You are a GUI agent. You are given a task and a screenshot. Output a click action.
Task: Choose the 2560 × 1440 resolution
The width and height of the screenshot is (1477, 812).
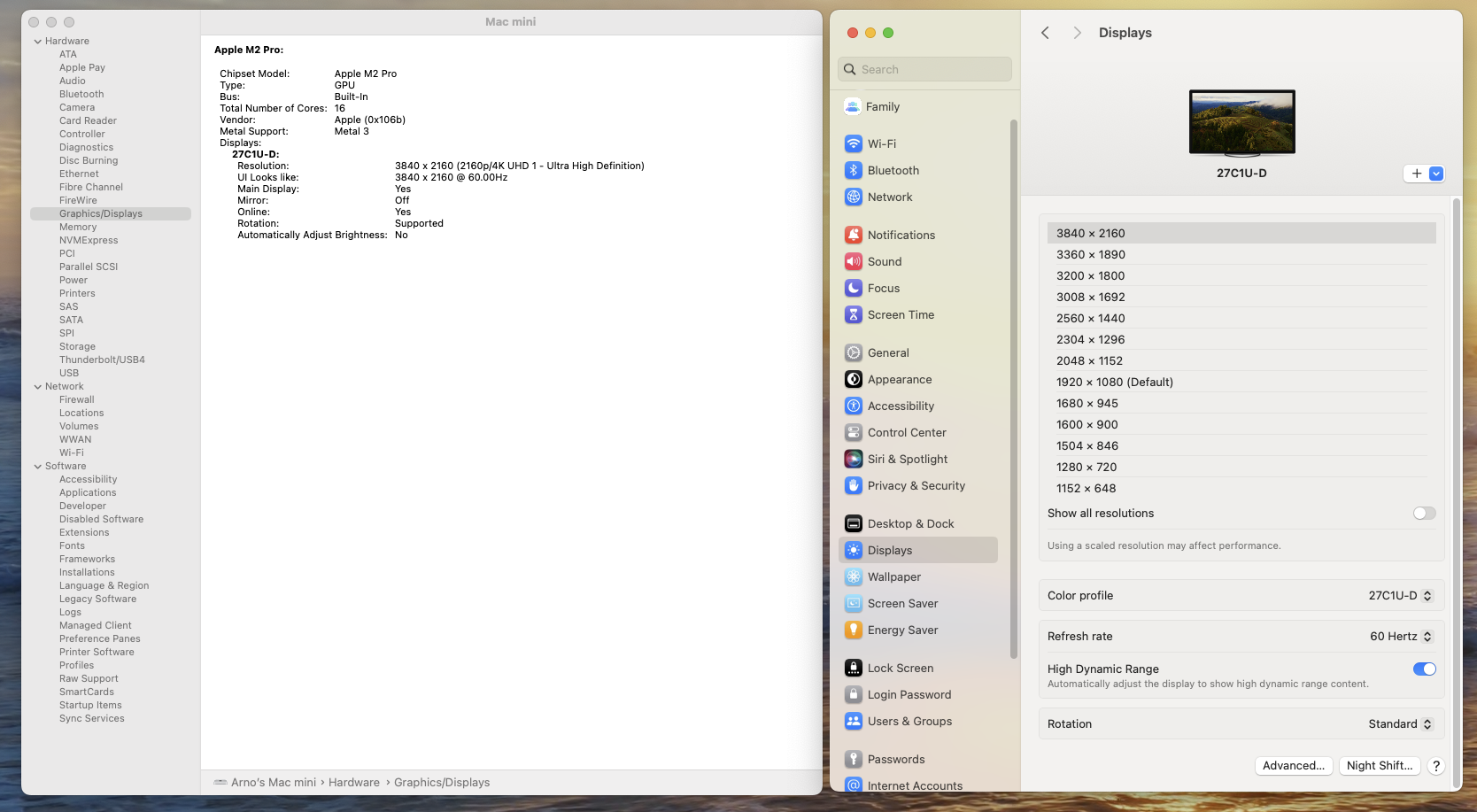[x=1241, y=319]
